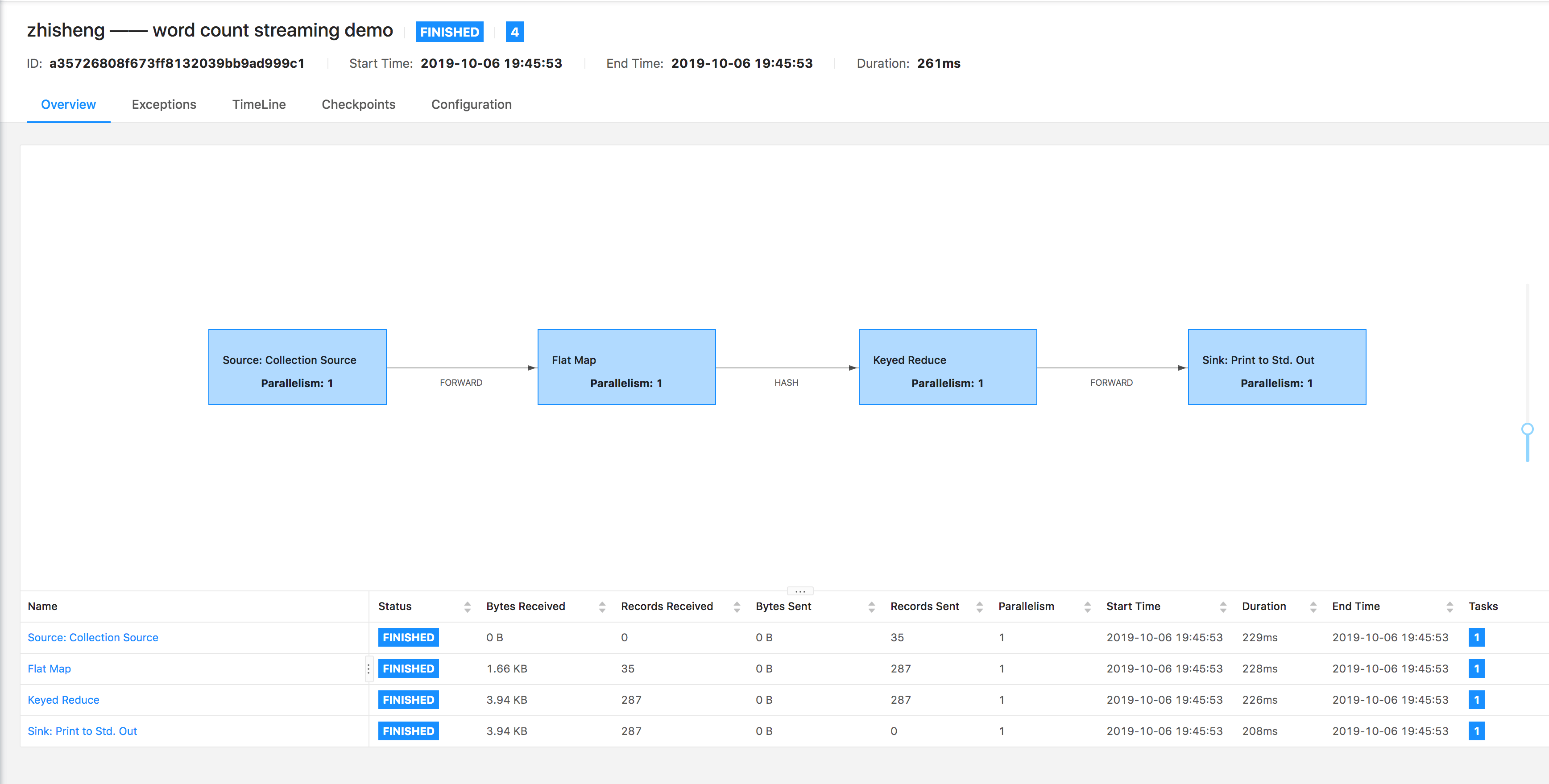Viewport: 1549px width, 784px height.
Task: Sort table by Bytes Received column
Action: [x=602, y=607]
